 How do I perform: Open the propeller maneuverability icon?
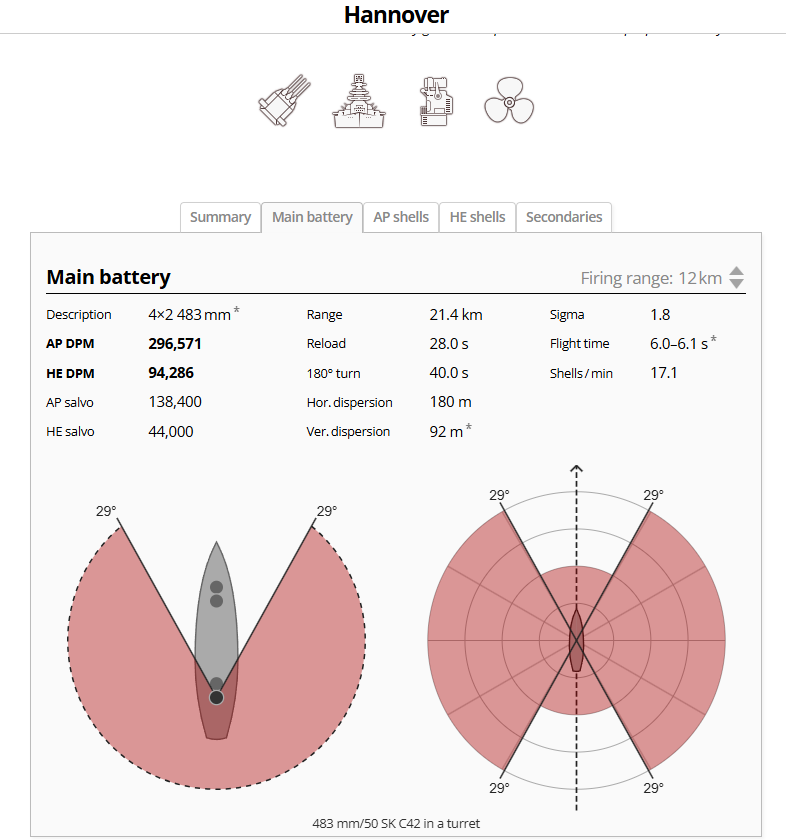tap(509, 100)
